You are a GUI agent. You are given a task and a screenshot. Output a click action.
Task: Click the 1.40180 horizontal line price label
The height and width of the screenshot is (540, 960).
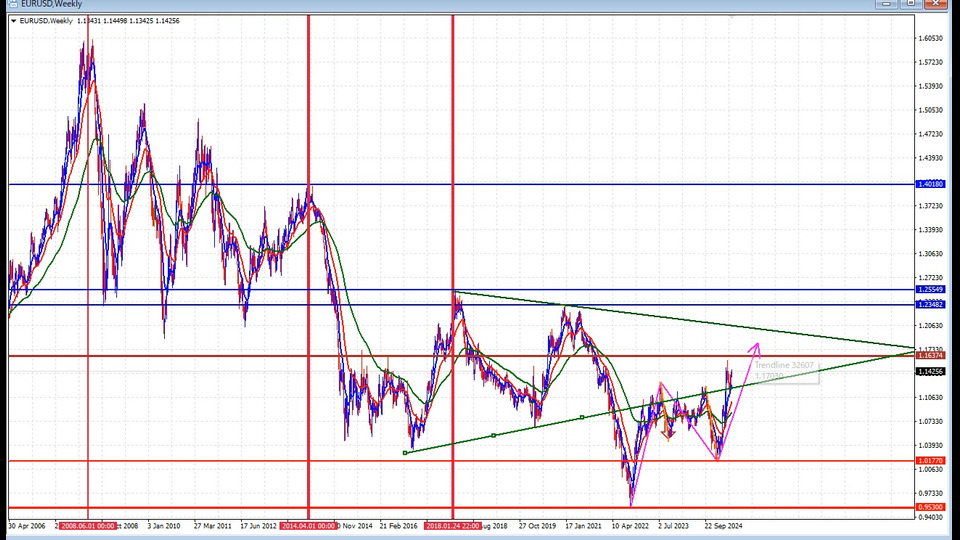(930, 184)
